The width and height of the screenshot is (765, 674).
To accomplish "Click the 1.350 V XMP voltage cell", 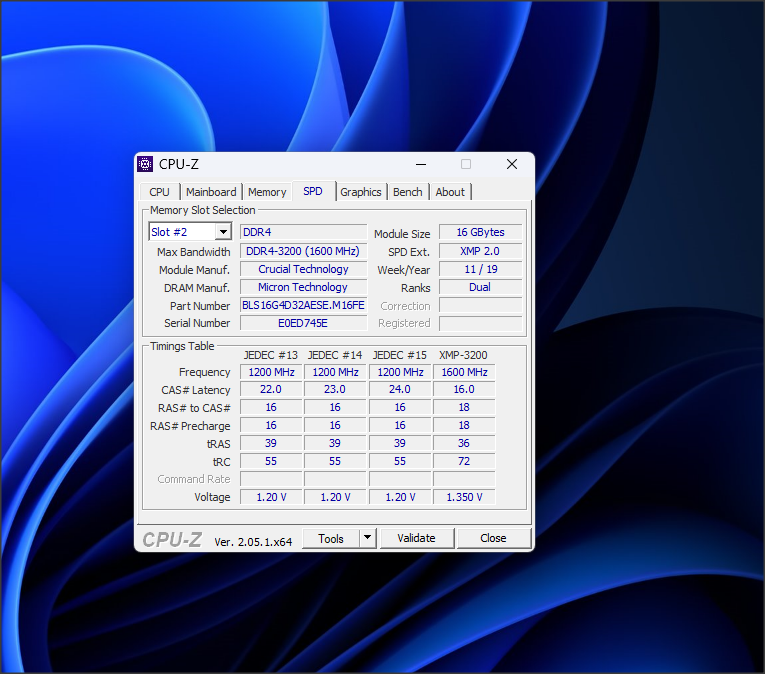I will pos(464,497).
